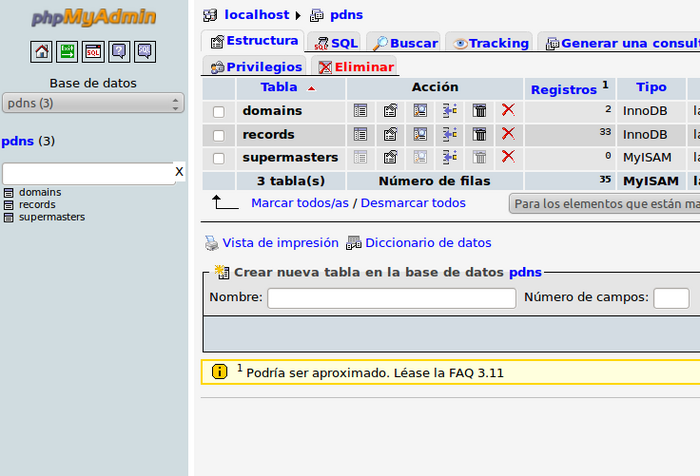Open Generar una consulta tab
Image resolution: width=700 pixels, height=476 pixels.
point(621,43)
